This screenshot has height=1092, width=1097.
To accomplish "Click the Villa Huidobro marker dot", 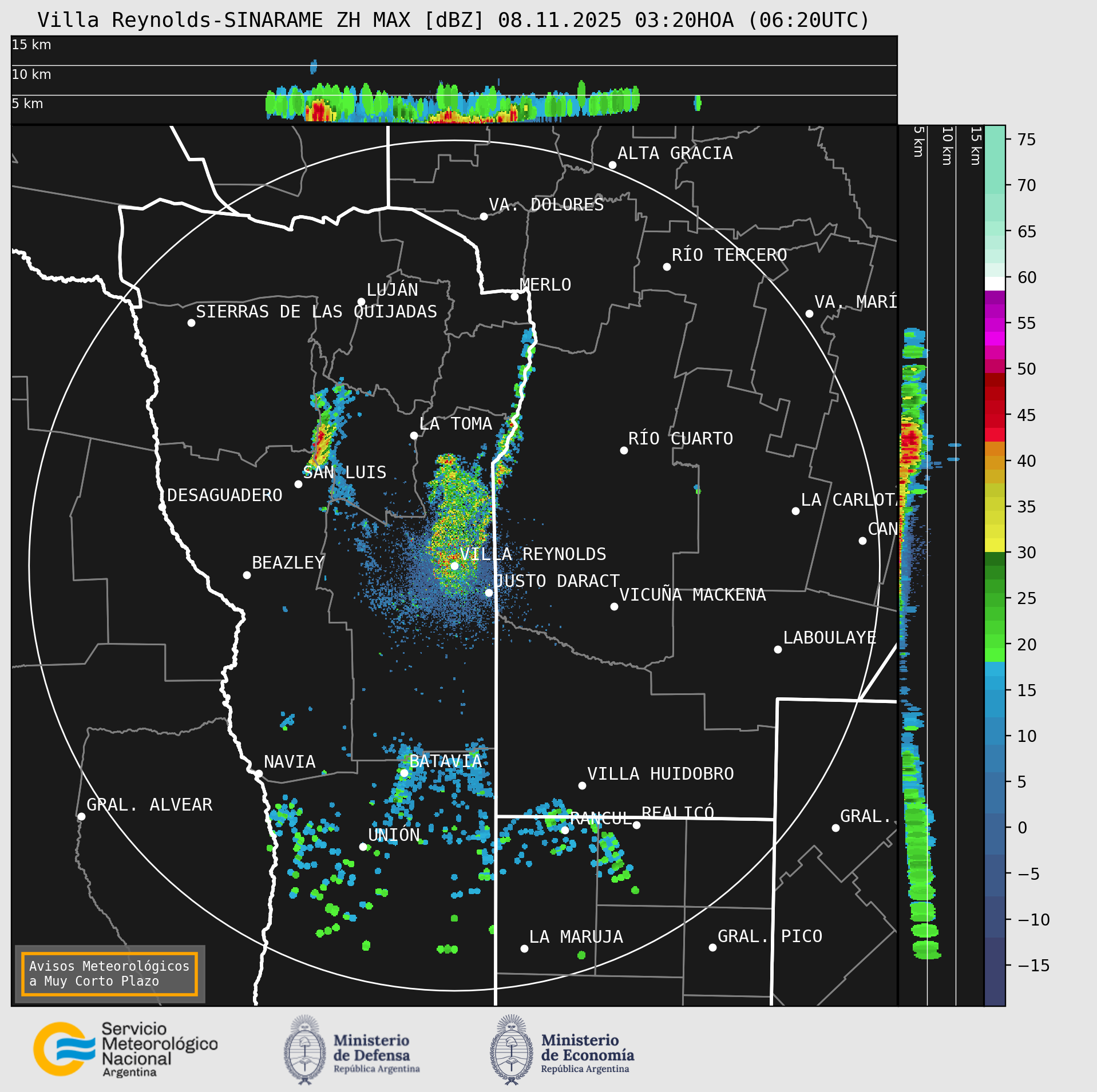I will click(x=582, y=785).
